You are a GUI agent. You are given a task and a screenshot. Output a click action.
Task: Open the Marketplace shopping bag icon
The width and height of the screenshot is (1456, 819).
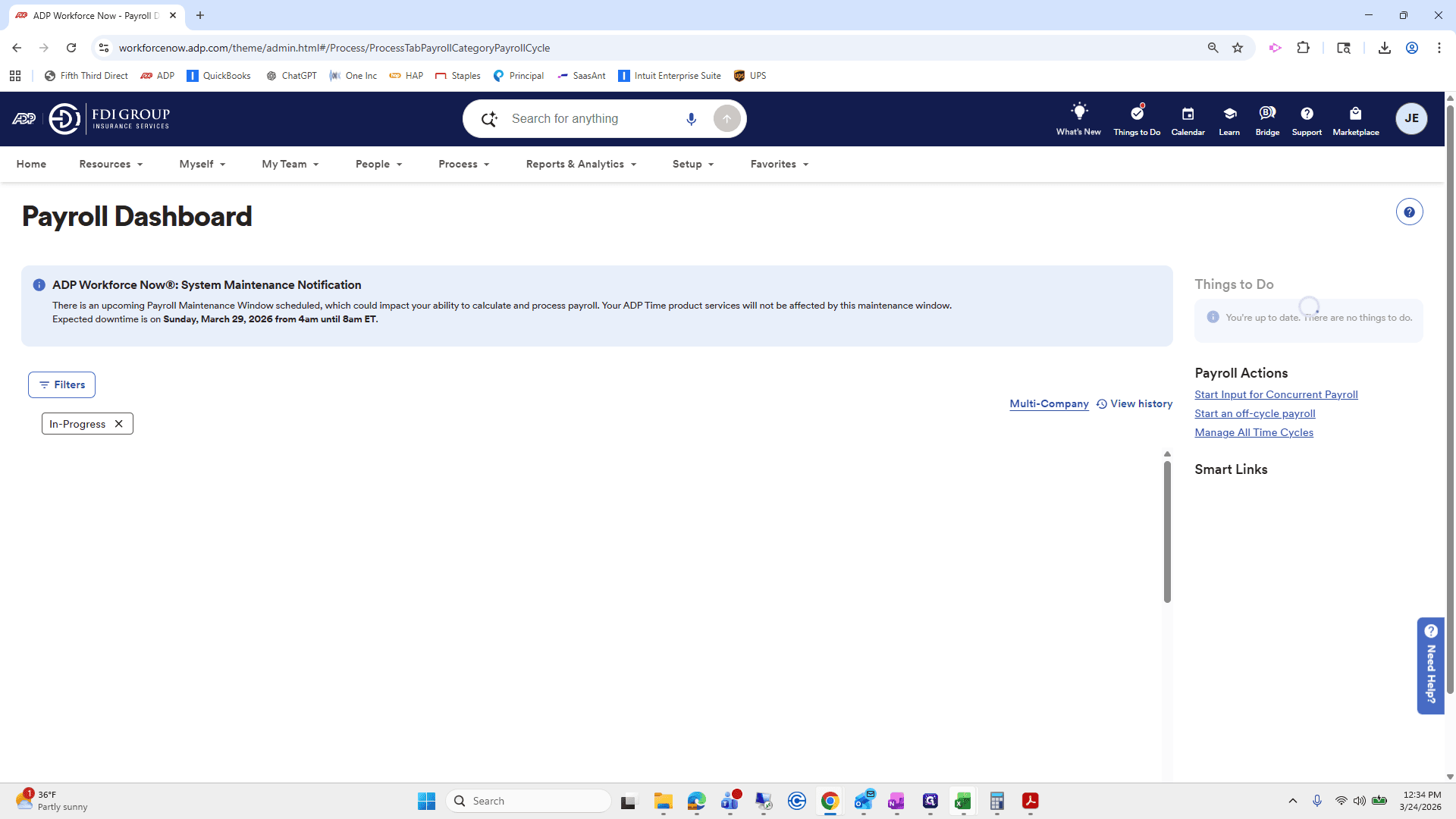tap(1356, 119)
